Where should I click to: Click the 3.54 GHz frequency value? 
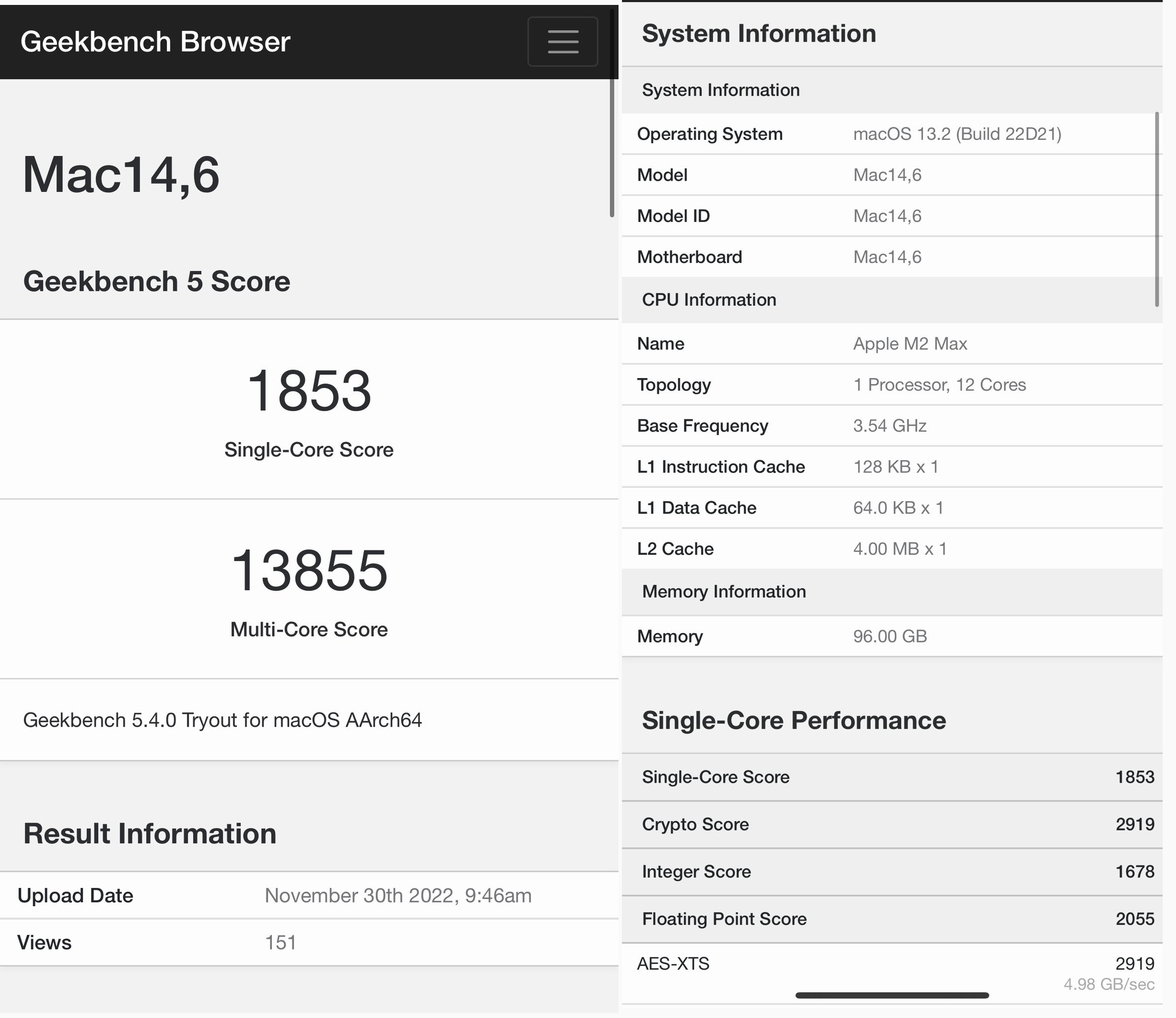(x=889, y=425)
